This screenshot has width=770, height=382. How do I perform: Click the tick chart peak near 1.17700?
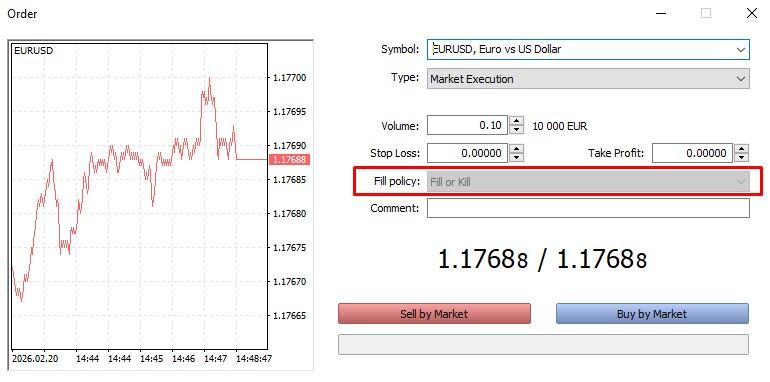tap(210, 79)
